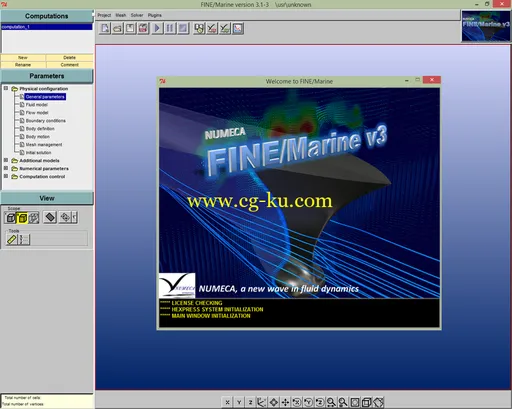This screenshot has height=409, width=512.
Task: Click the green checkmark monitor icon
Action: pyautogui.click(x=225, y=28)
